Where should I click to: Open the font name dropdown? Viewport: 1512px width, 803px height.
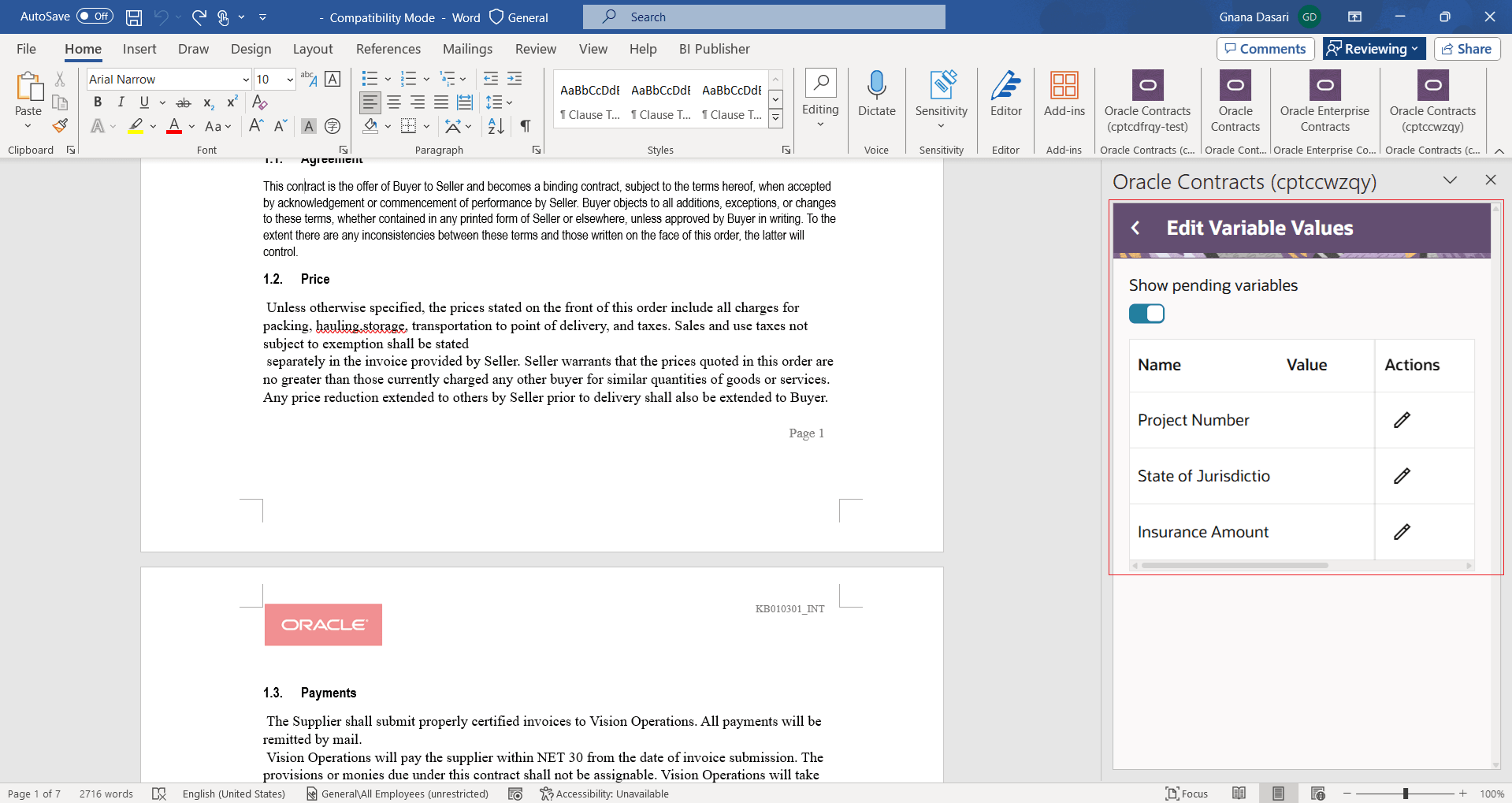246,80
